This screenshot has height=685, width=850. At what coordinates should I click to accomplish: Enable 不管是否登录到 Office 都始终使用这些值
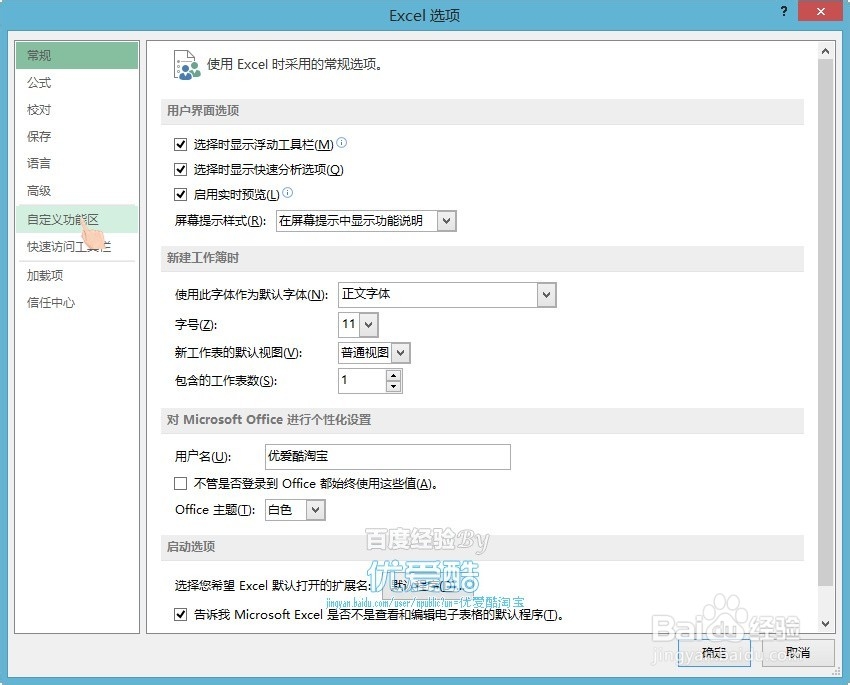[181, 483]
